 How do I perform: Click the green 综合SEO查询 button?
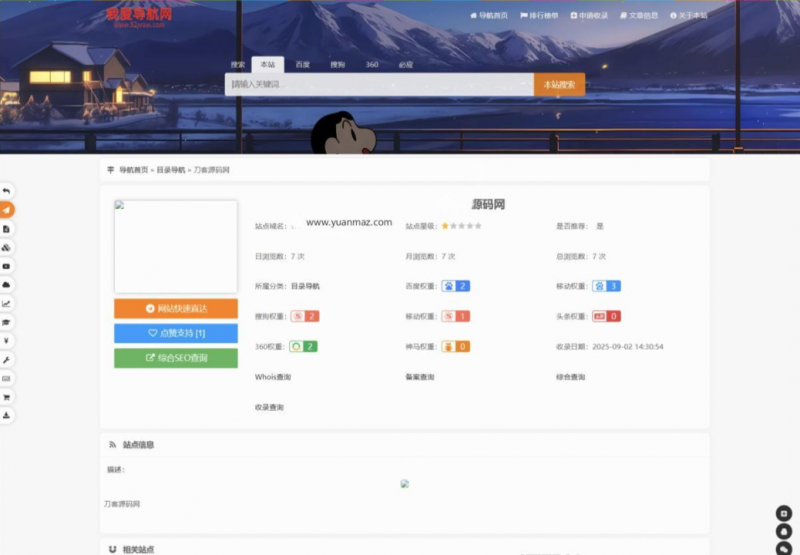(176, 358)
